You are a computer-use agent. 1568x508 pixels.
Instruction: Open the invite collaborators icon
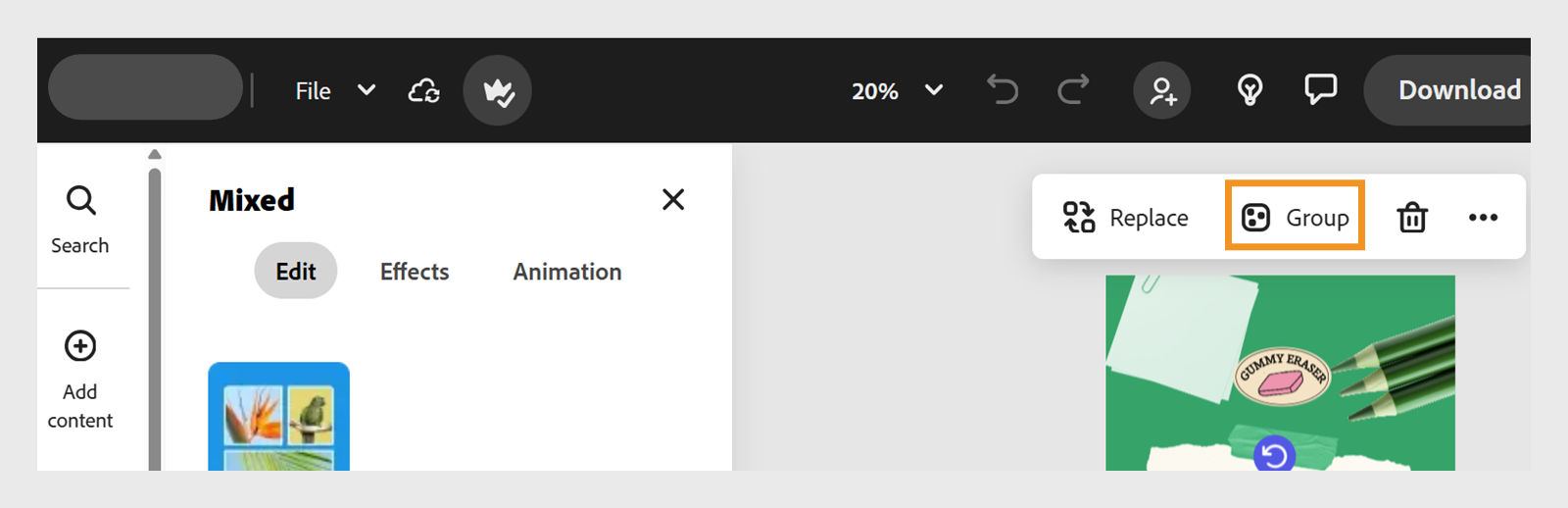click(1162, 91)
